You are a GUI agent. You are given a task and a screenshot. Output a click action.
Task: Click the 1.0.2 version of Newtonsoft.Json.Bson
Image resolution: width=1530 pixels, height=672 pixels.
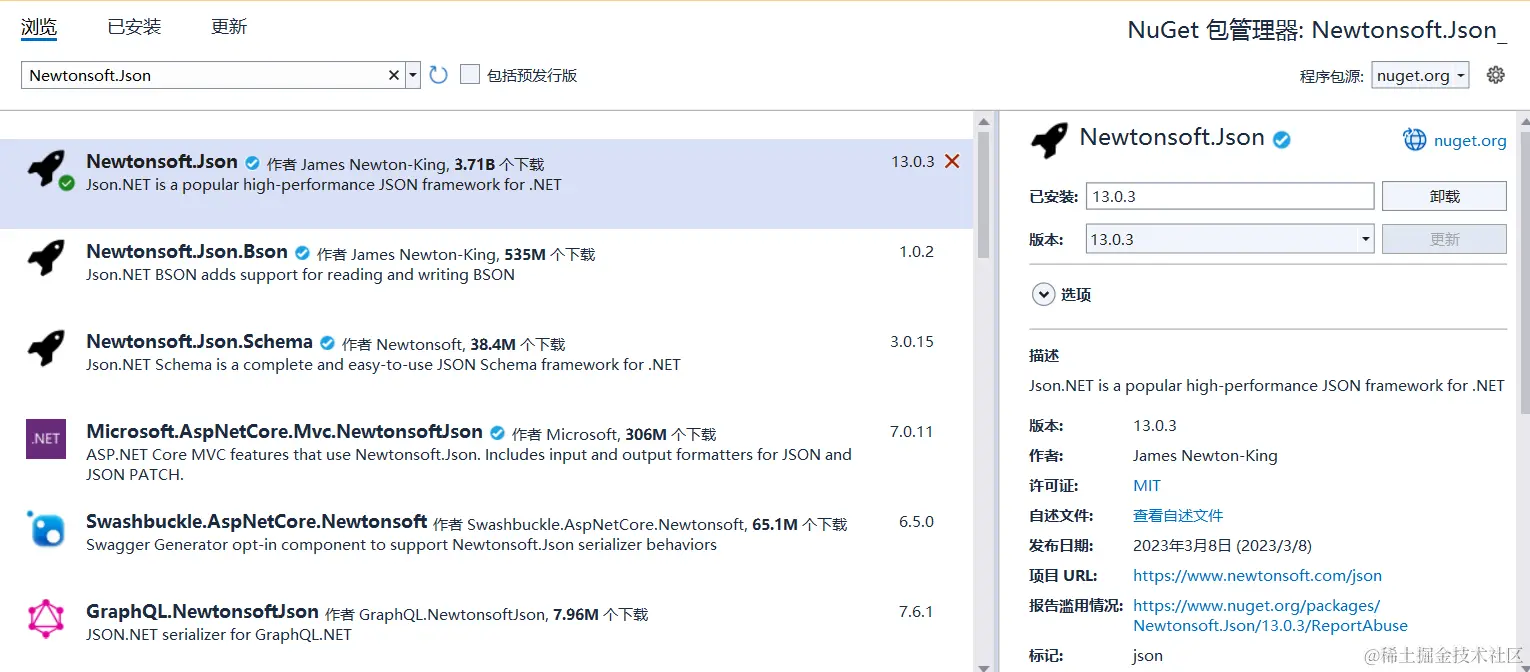[916, 251]
